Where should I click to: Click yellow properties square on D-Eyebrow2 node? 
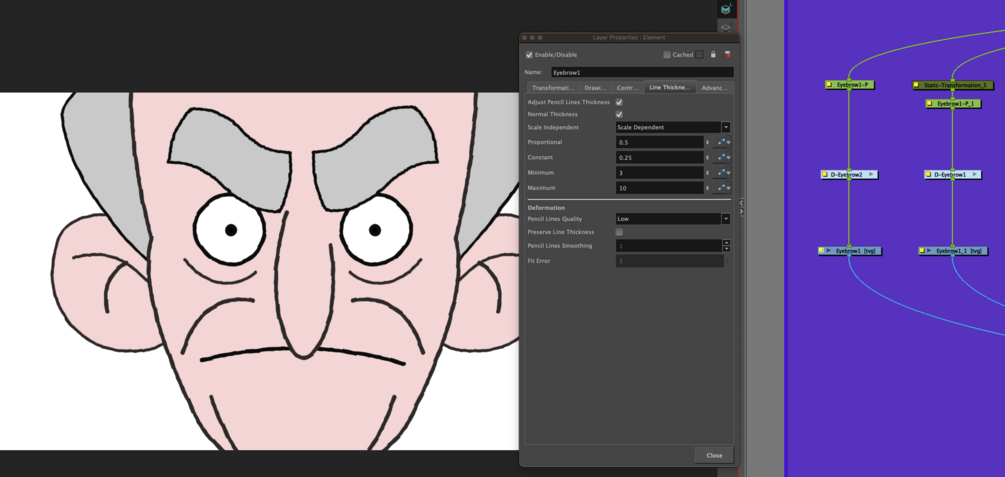point(825,174)
